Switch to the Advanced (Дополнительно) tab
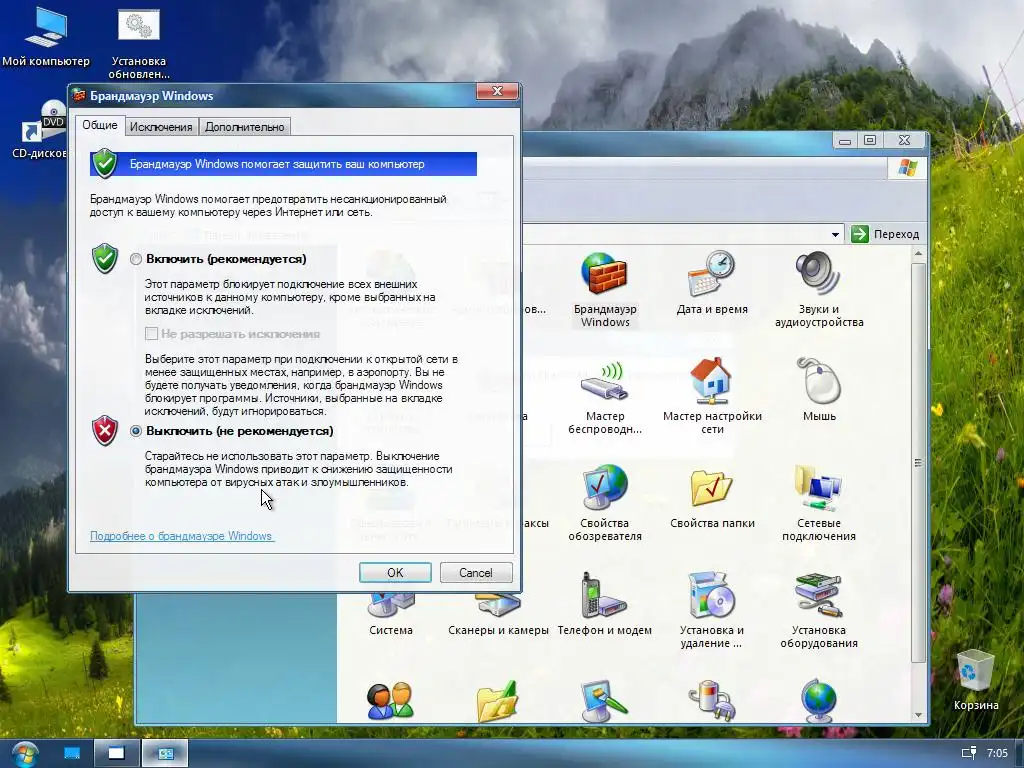Image resolution: width=1024 pixels, height=768 pixels. coord(245,127)
